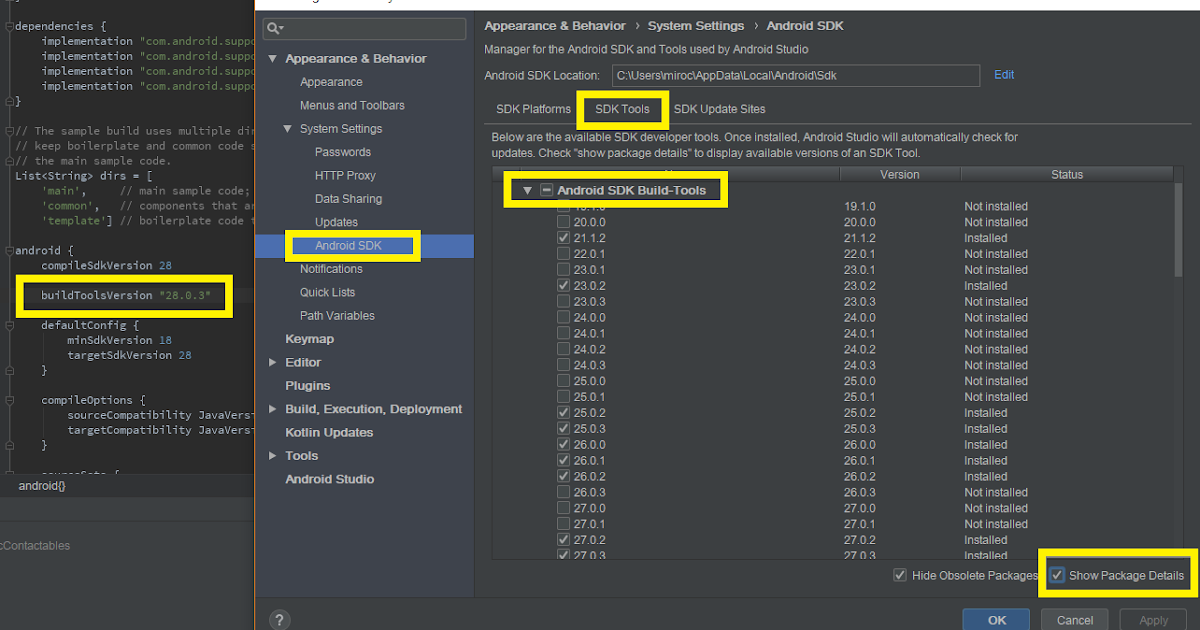Click the help question mark icon
The image size is (1200, 630).
[x=279, y=618]
